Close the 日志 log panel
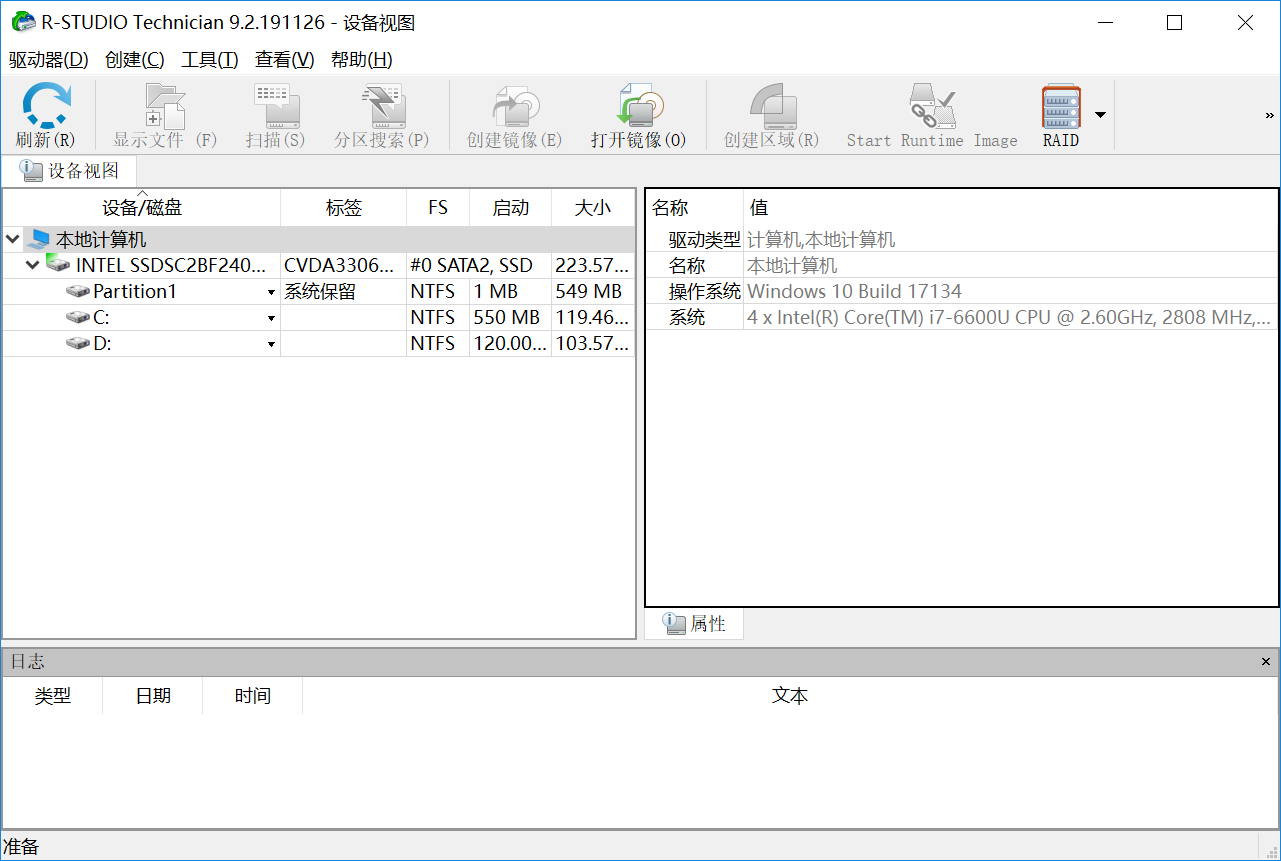 (1266, 662)
